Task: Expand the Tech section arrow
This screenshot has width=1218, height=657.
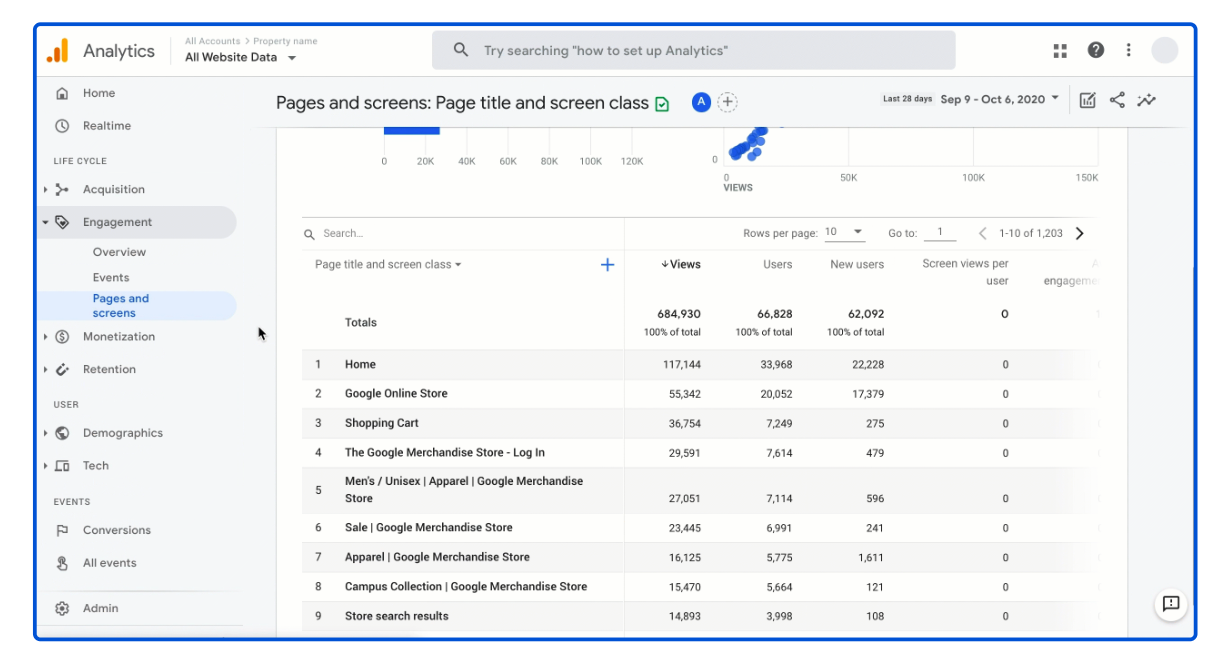Action: [45, 466]
